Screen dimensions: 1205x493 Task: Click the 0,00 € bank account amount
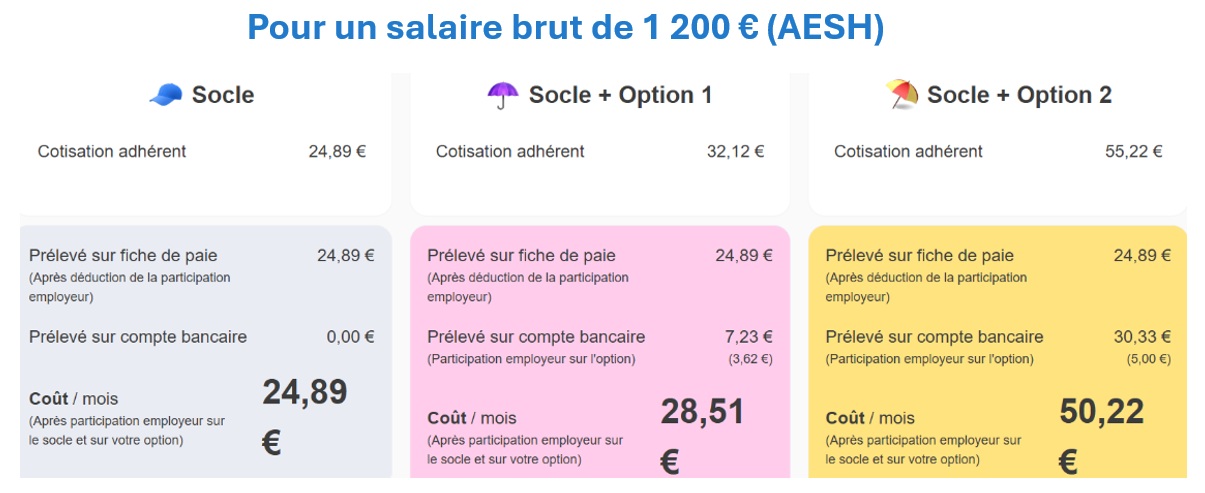(350, 337)
